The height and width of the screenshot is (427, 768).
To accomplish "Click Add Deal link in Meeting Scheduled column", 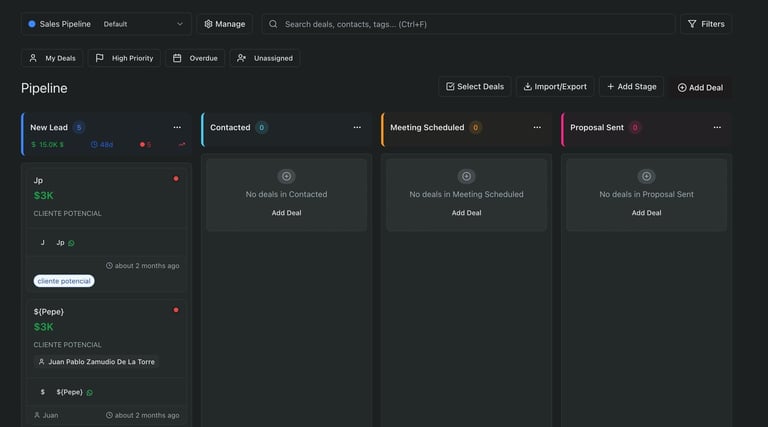I will click(466, 213).
